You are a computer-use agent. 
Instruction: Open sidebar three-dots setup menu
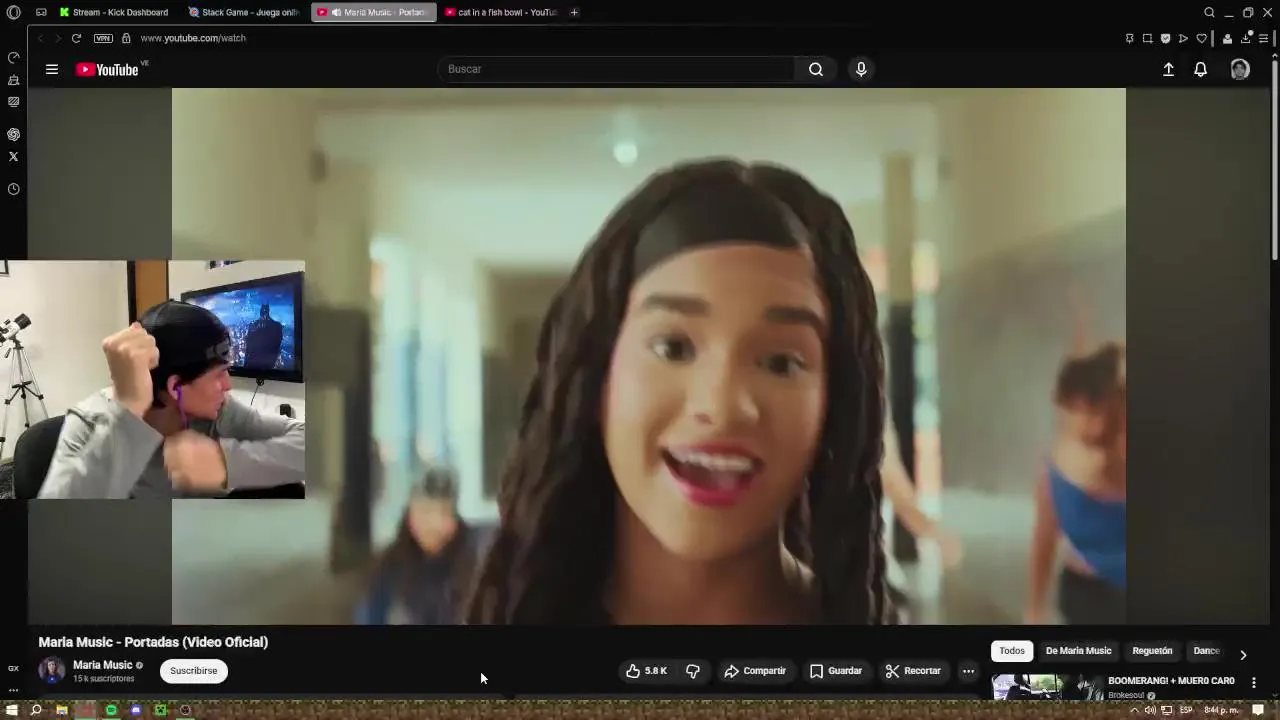coord(13,689)
